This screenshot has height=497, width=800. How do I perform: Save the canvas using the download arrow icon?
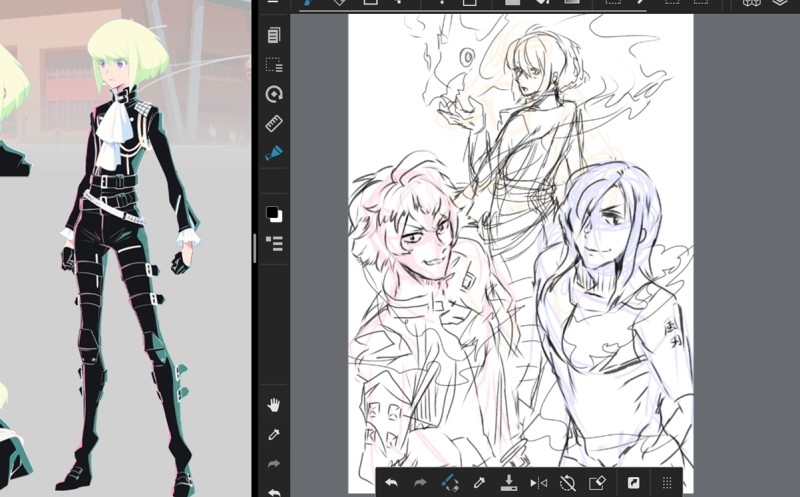(x=508, y=482)
